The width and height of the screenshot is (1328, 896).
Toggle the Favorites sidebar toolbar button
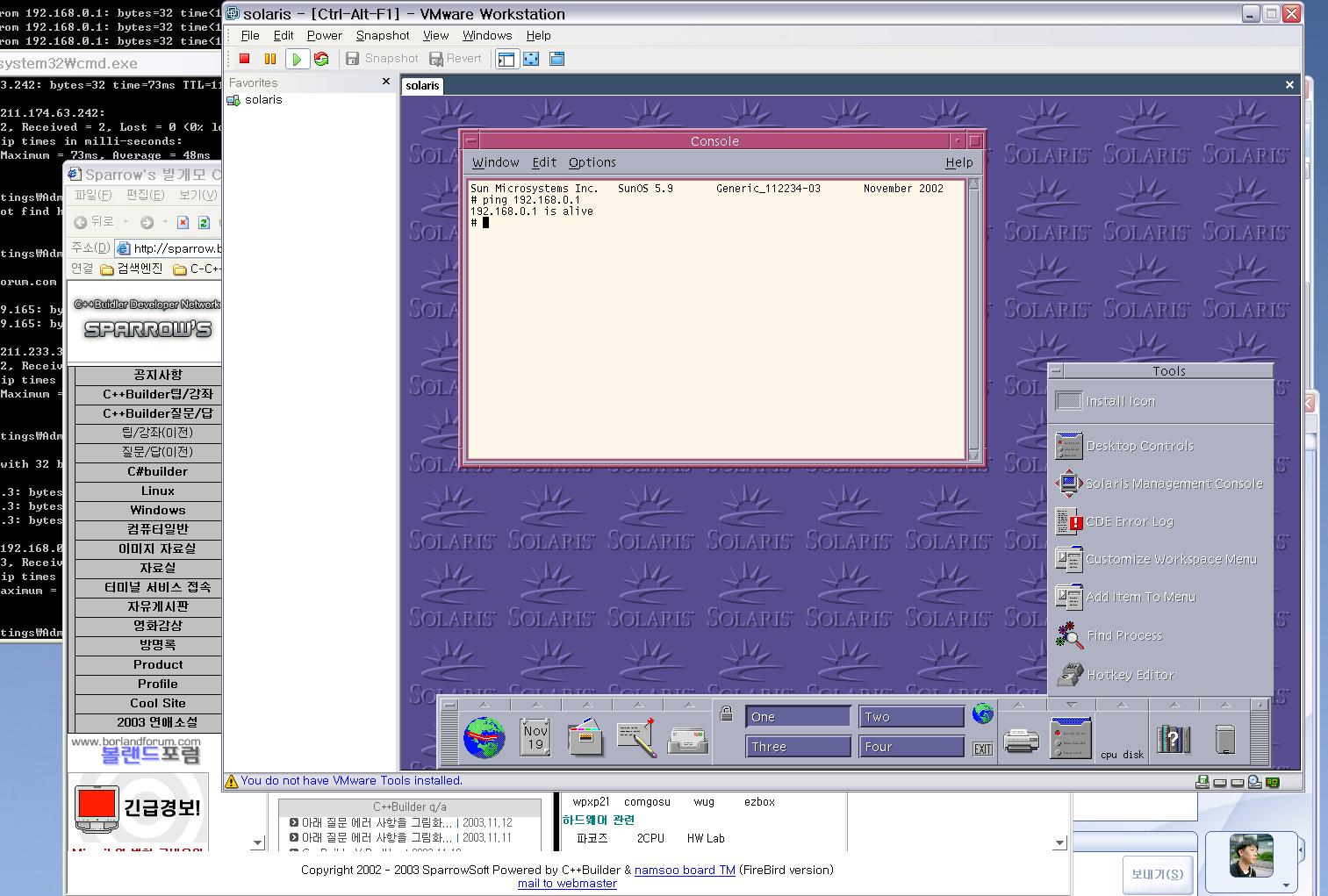click(x=506, y=59)
